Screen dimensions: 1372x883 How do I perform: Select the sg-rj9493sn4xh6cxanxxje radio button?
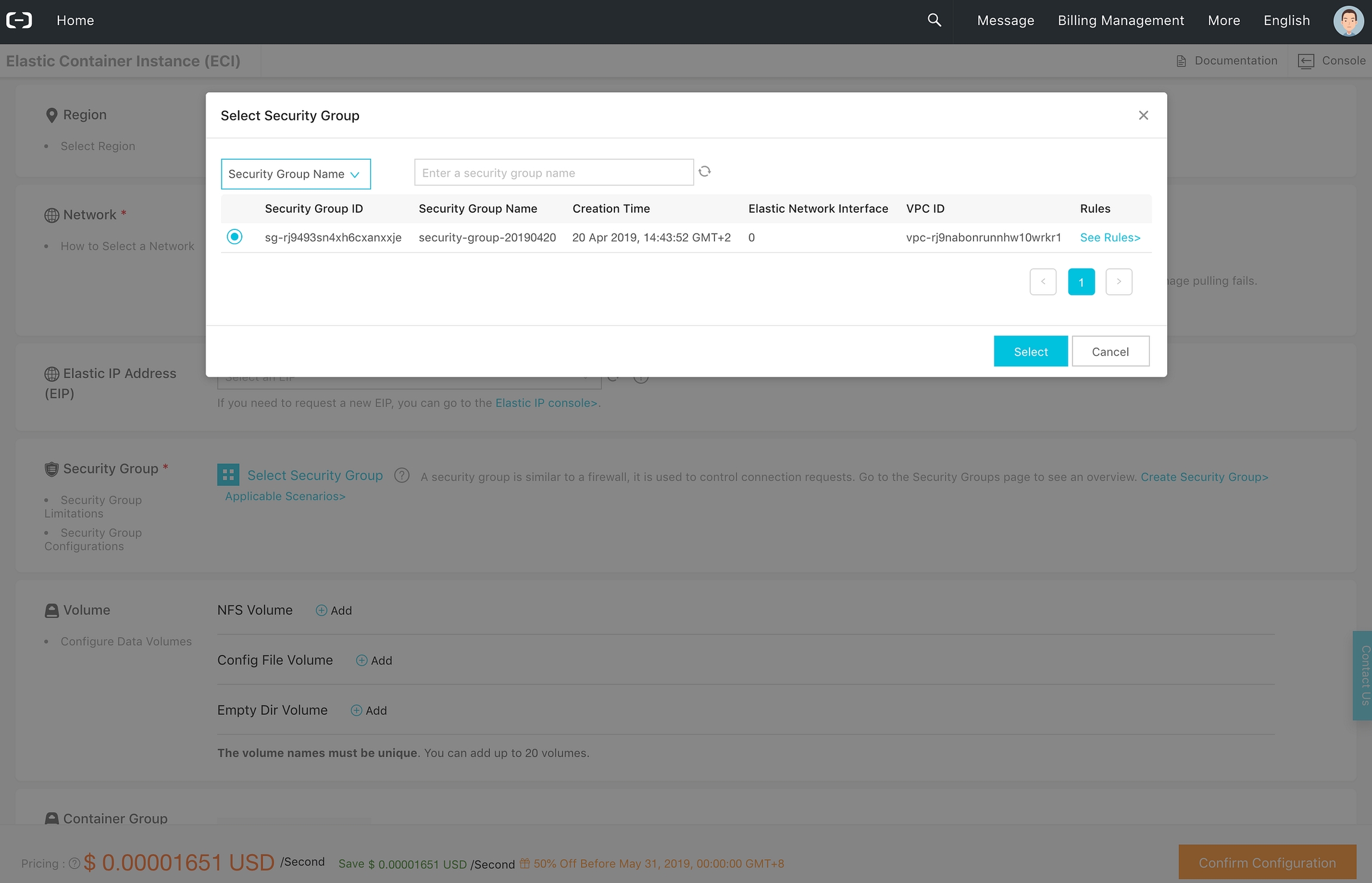235,237
